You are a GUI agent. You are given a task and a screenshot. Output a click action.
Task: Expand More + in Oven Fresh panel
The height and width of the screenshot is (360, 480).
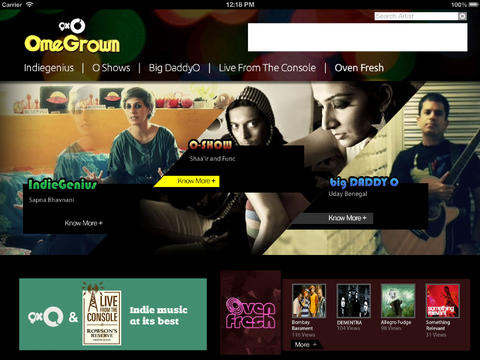click(x=306, y=345)
